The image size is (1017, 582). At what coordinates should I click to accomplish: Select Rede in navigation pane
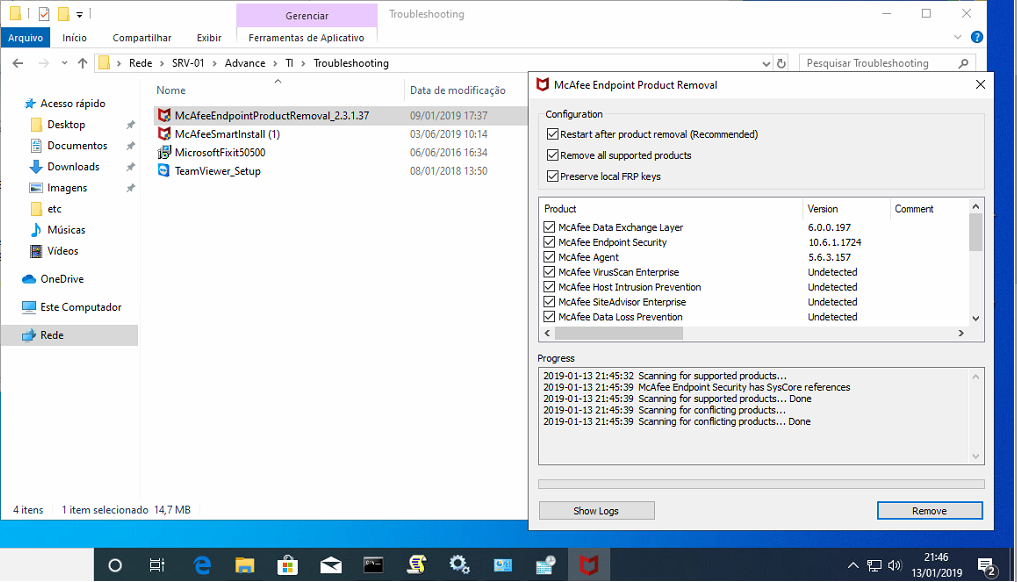69,335
